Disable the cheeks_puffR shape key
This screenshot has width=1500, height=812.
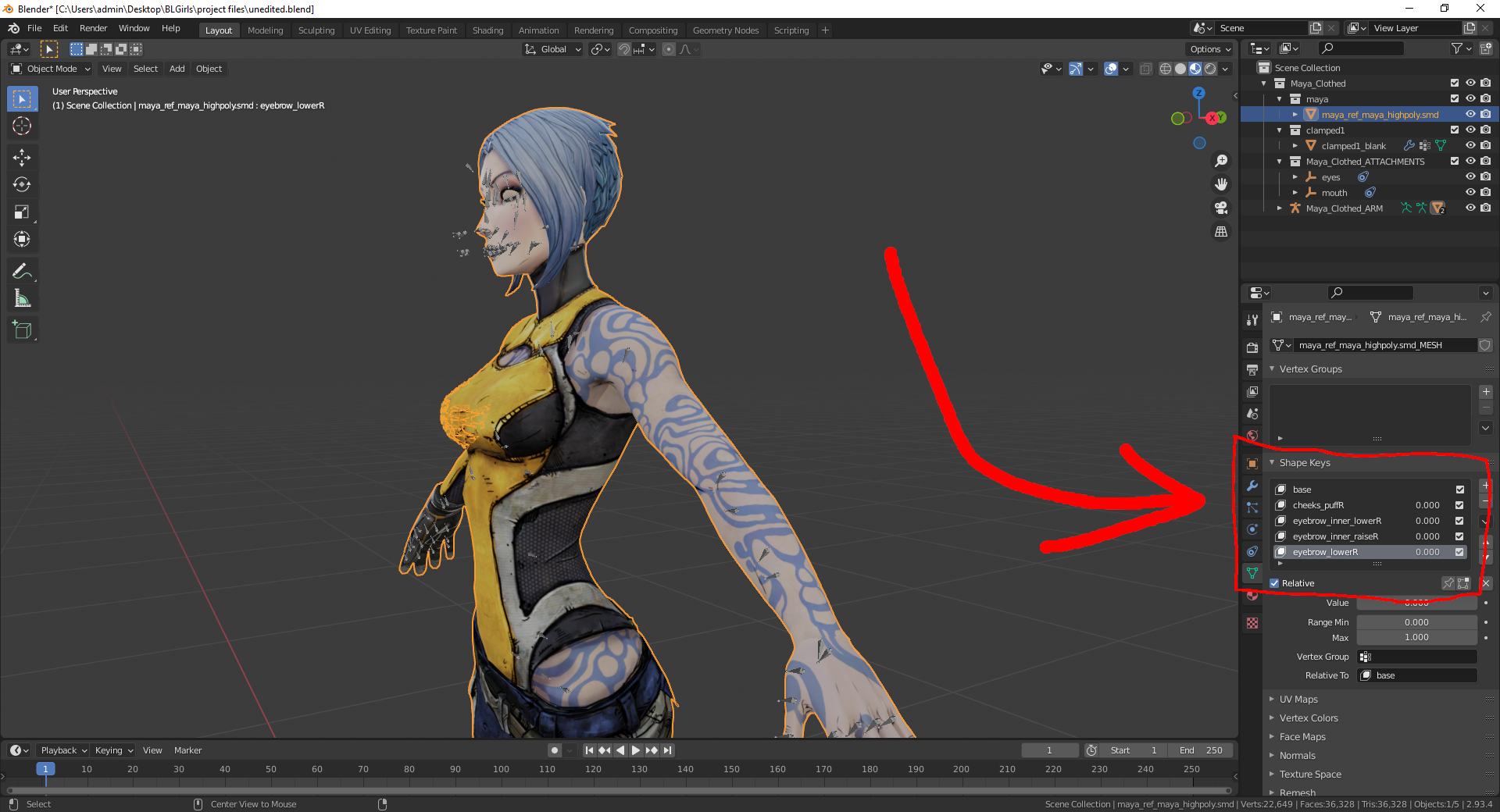click(x=1459, y=505)
